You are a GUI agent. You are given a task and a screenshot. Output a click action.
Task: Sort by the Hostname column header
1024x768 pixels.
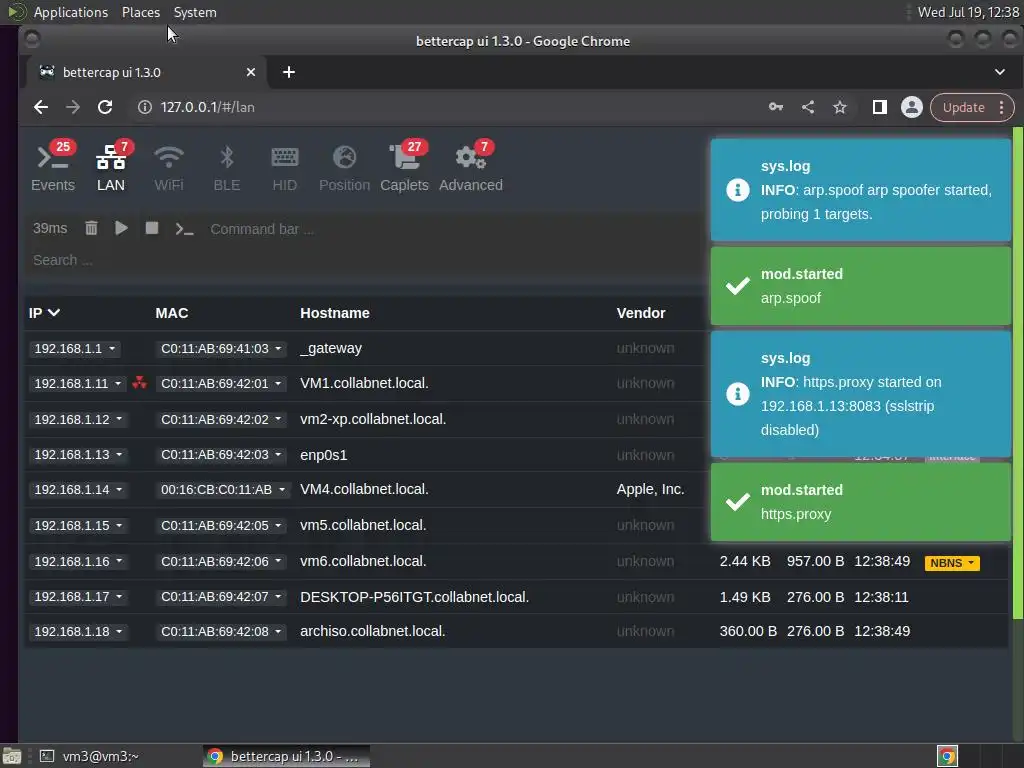(x=334, y=313)
